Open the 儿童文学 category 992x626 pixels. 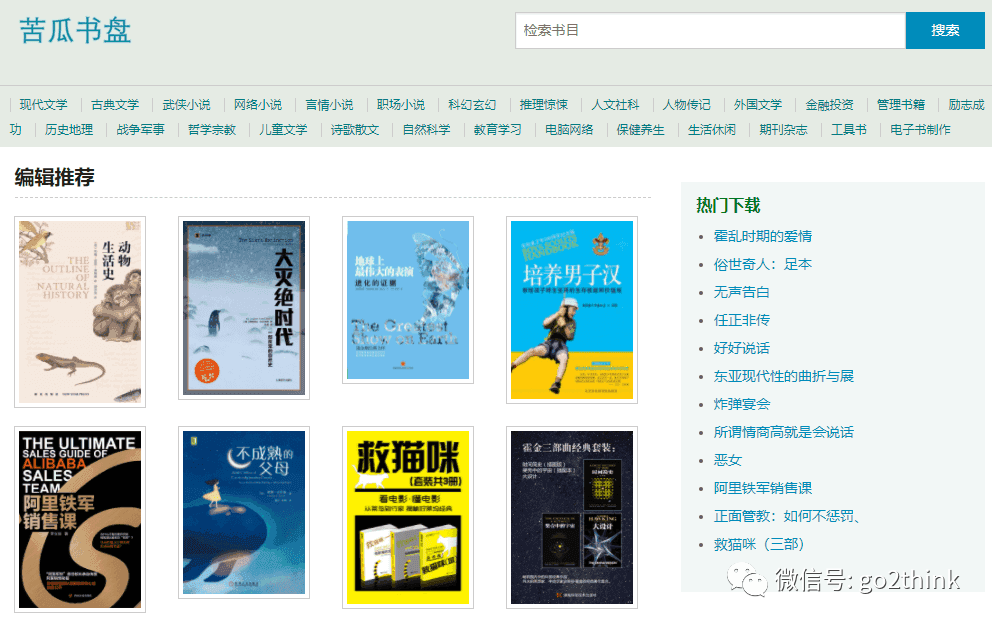coord(283,130)
